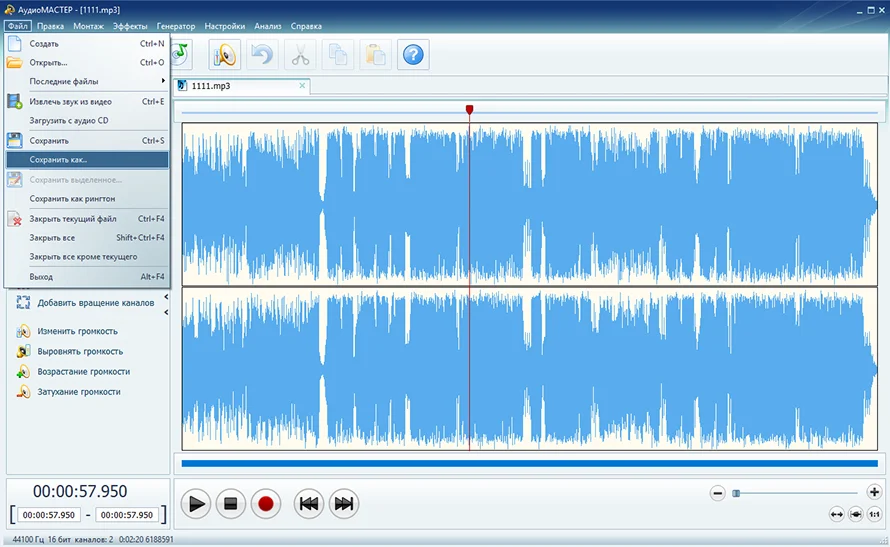Viewport: 890px width, 547px height.
Task: Open the Эффекты menu
Action: (x=130, y=26)
